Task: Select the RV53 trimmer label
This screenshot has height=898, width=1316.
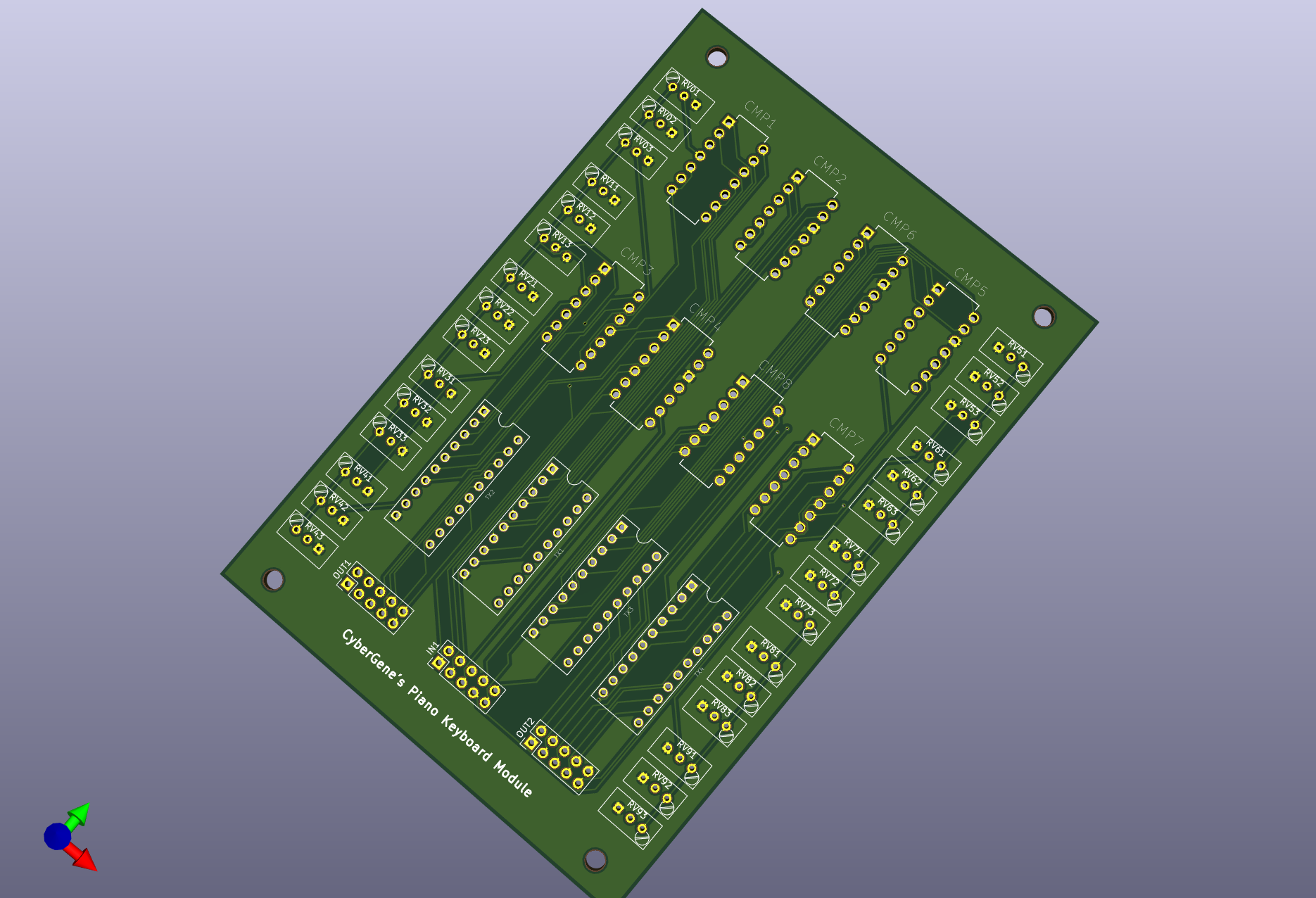Action: (970, 407)
